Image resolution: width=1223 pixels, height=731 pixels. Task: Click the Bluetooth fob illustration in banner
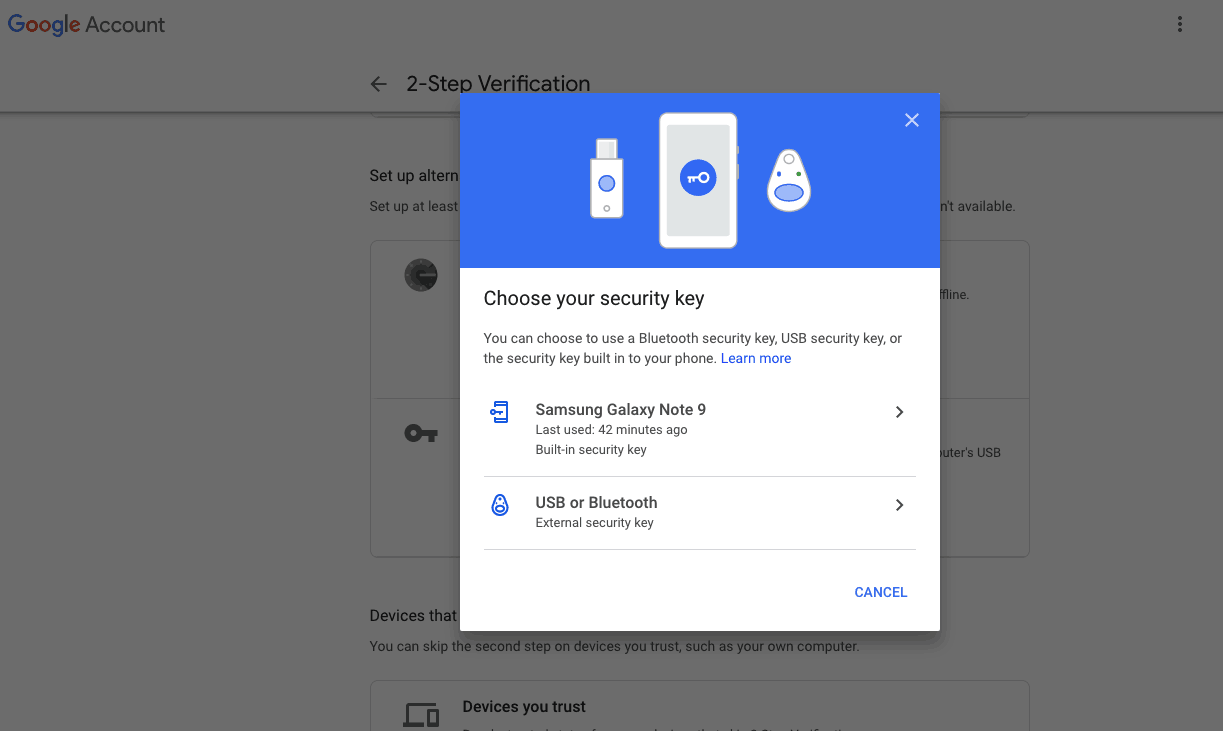tap(789, 181)
